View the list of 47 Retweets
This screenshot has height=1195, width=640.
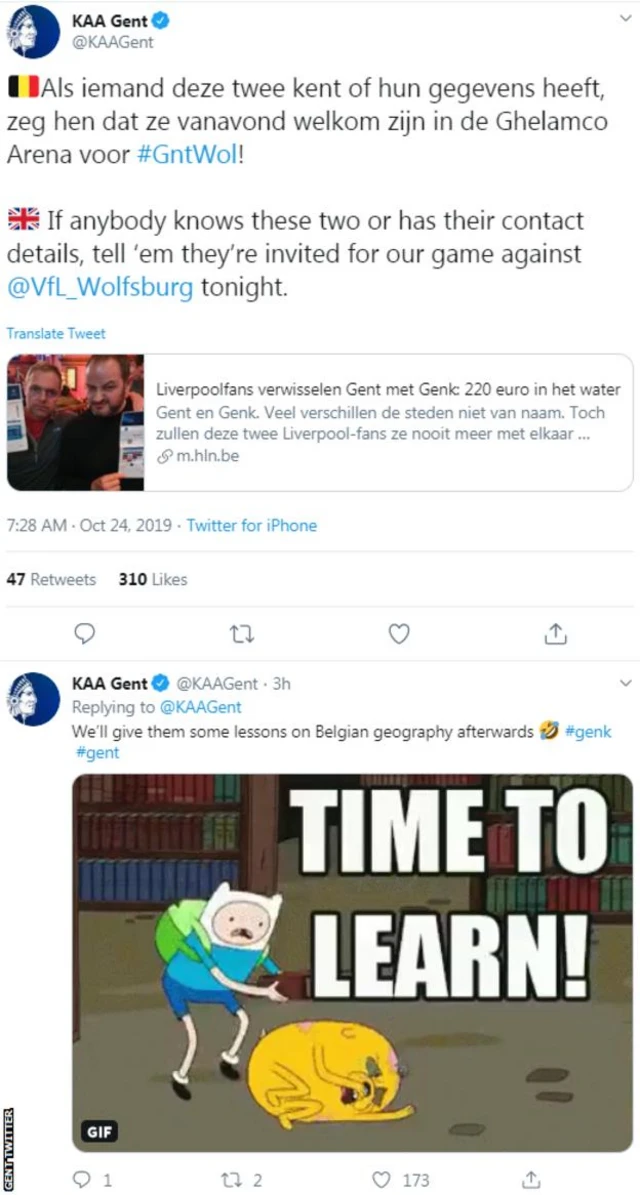tap(51, 579)
